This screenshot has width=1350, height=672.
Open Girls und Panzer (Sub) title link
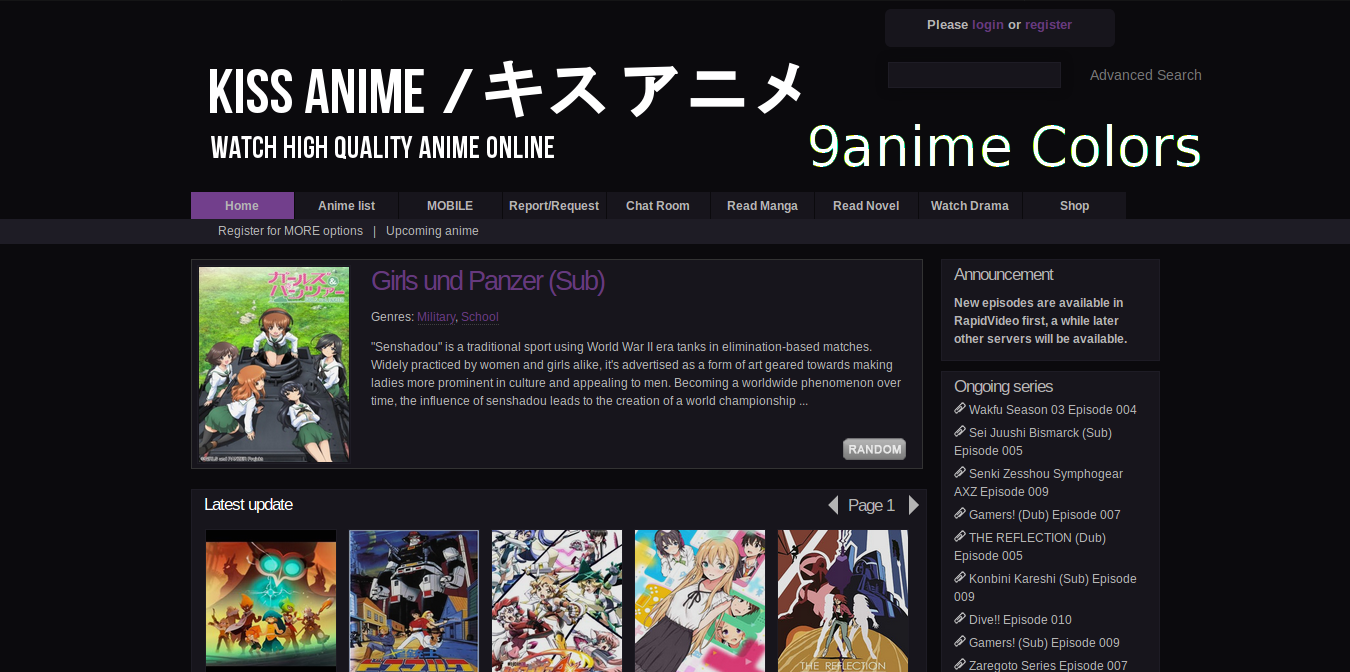[x=488, y=281]
